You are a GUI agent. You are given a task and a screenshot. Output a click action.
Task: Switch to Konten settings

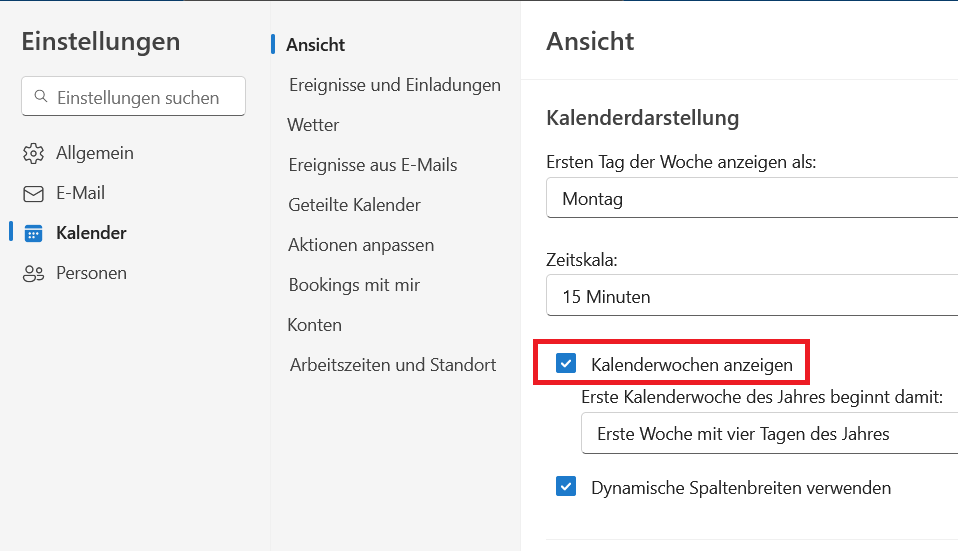[314, 325]
